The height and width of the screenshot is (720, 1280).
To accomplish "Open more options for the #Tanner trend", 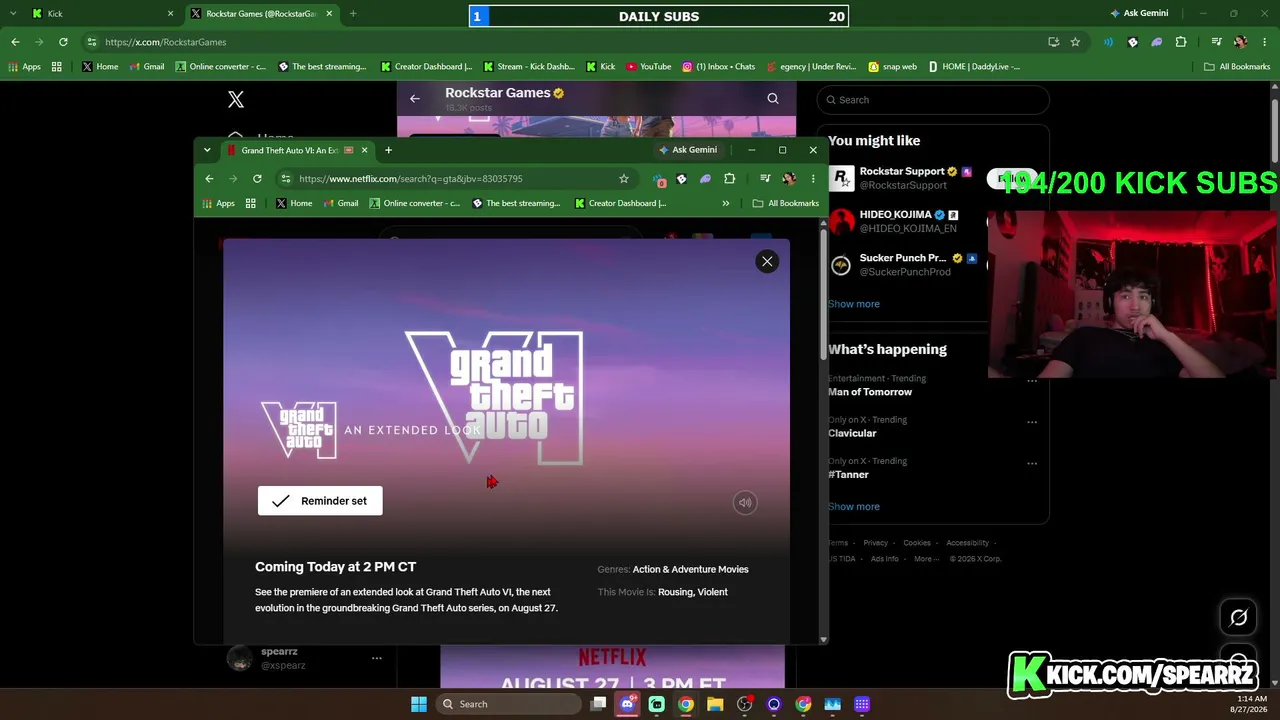I will click(x=1032, y=463).
